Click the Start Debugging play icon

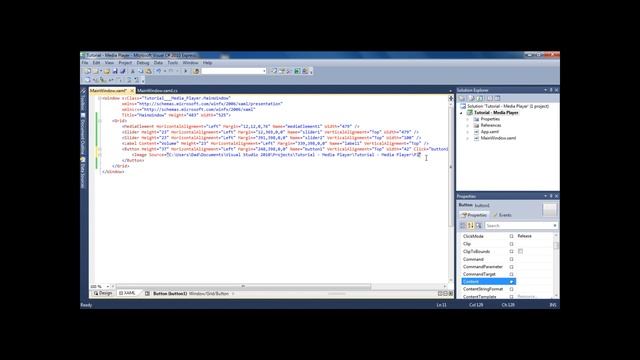[186, 71]
